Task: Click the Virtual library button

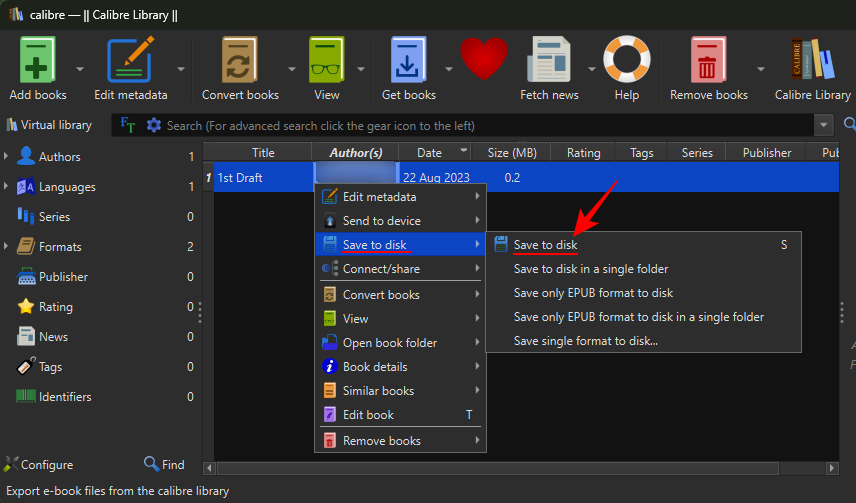Action: 49,125
